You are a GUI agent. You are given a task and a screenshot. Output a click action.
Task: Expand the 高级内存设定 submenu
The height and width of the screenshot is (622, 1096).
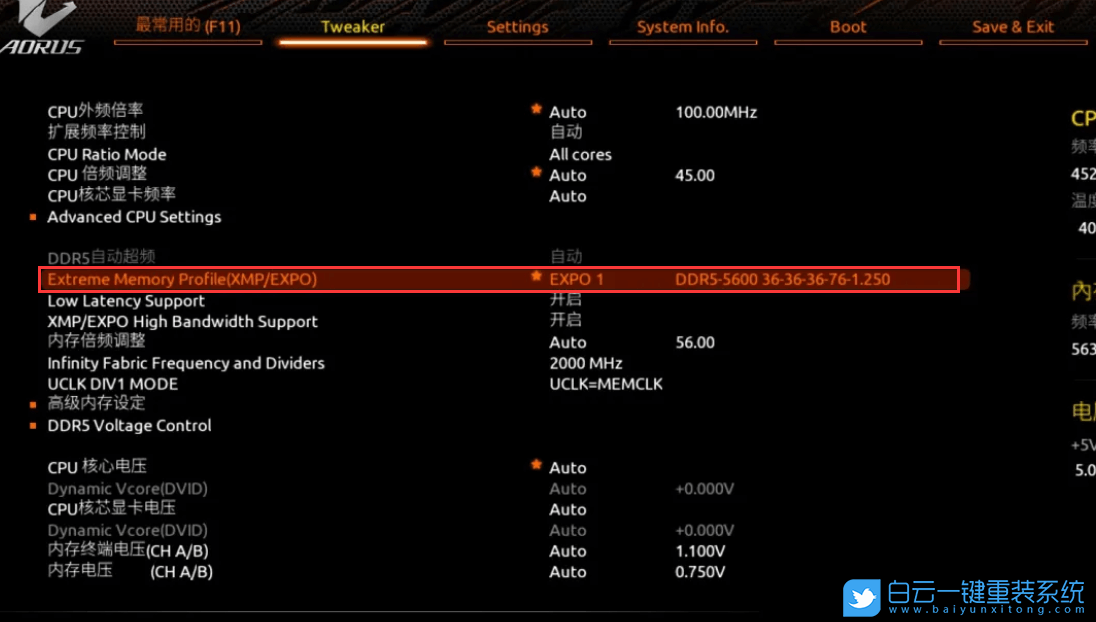coord(97,403)
